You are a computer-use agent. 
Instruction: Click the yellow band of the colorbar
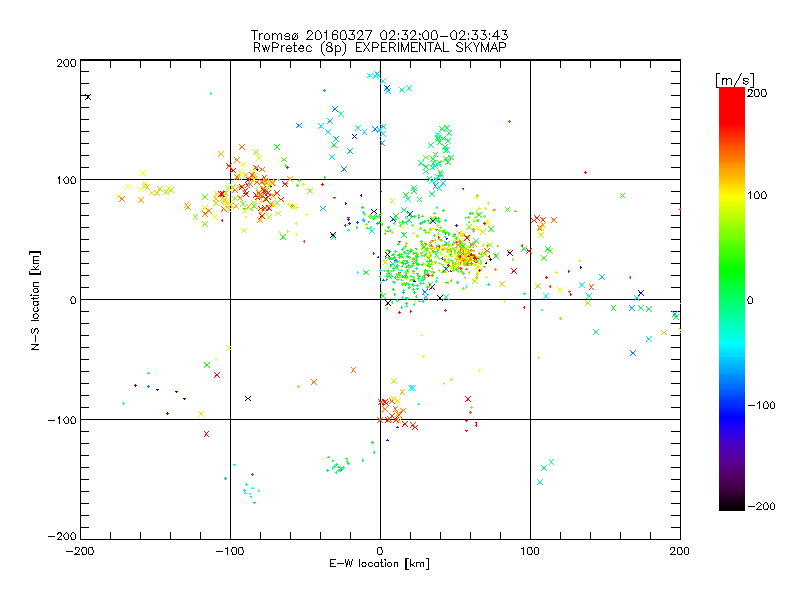click(x=732, y=195)
